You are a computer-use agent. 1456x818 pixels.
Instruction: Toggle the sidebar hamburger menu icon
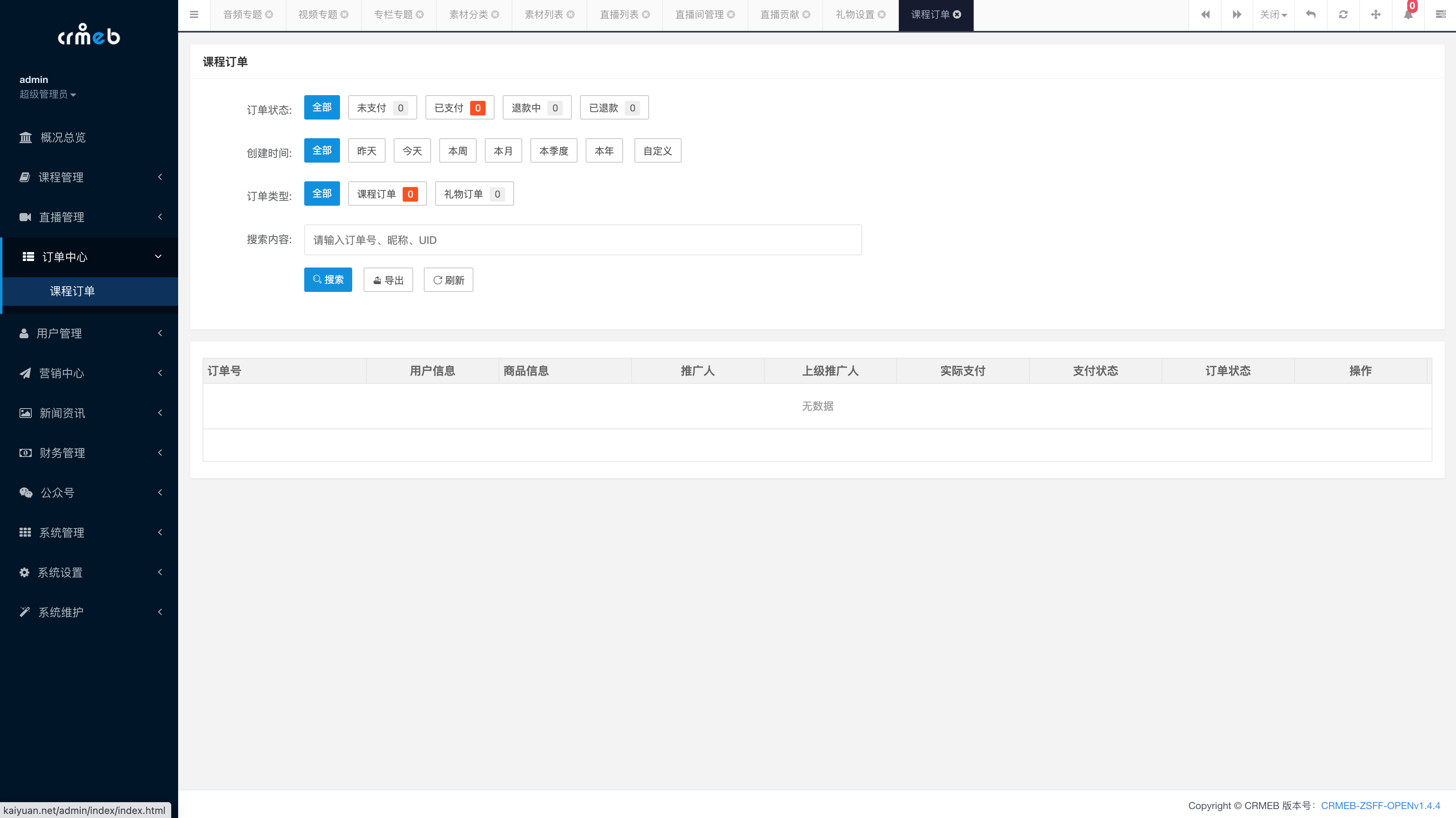194,15
